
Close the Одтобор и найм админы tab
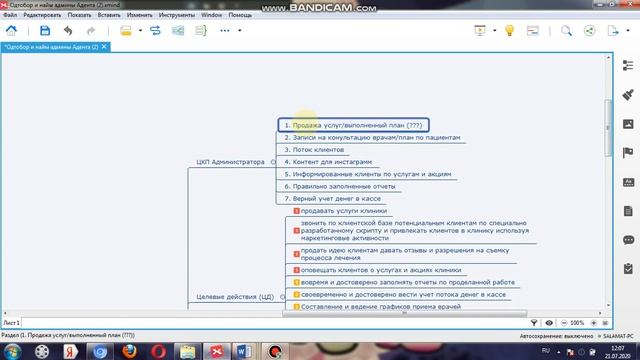tap(104, 47)
